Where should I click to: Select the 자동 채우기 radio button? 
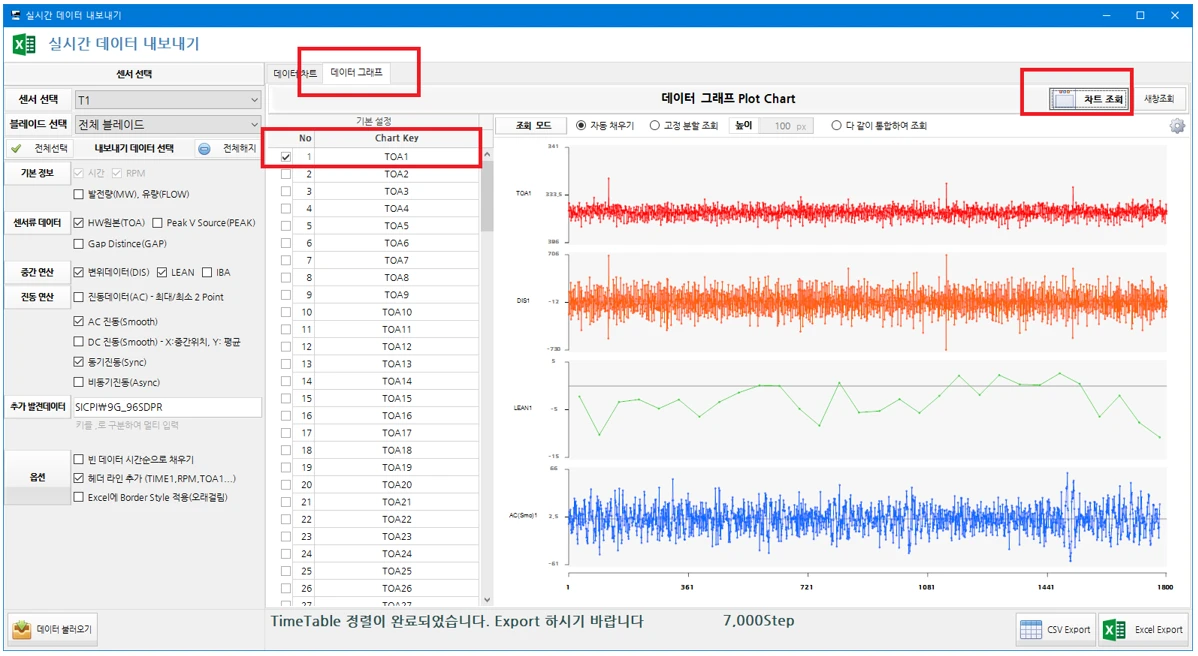point(581,126)
